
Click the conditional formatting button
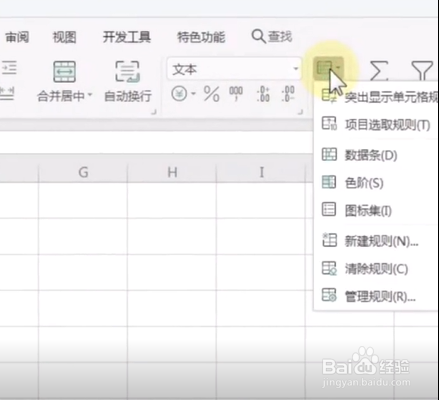click(328, 69)
